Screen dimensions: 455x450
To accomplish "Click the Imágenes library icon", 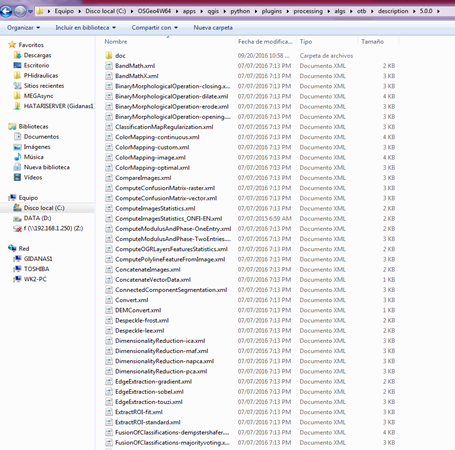I will tap(17, 147).
